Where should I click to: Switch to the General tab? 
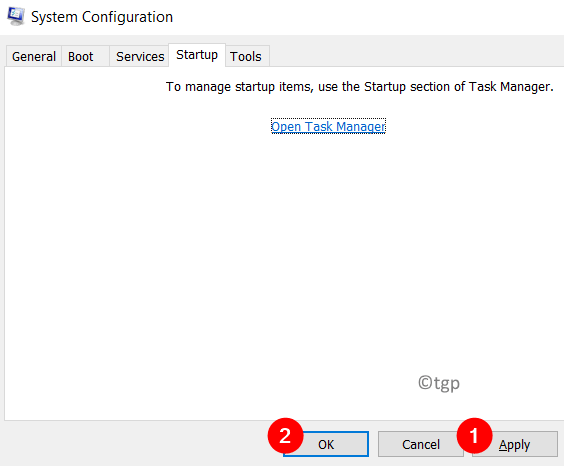point(34,56)
